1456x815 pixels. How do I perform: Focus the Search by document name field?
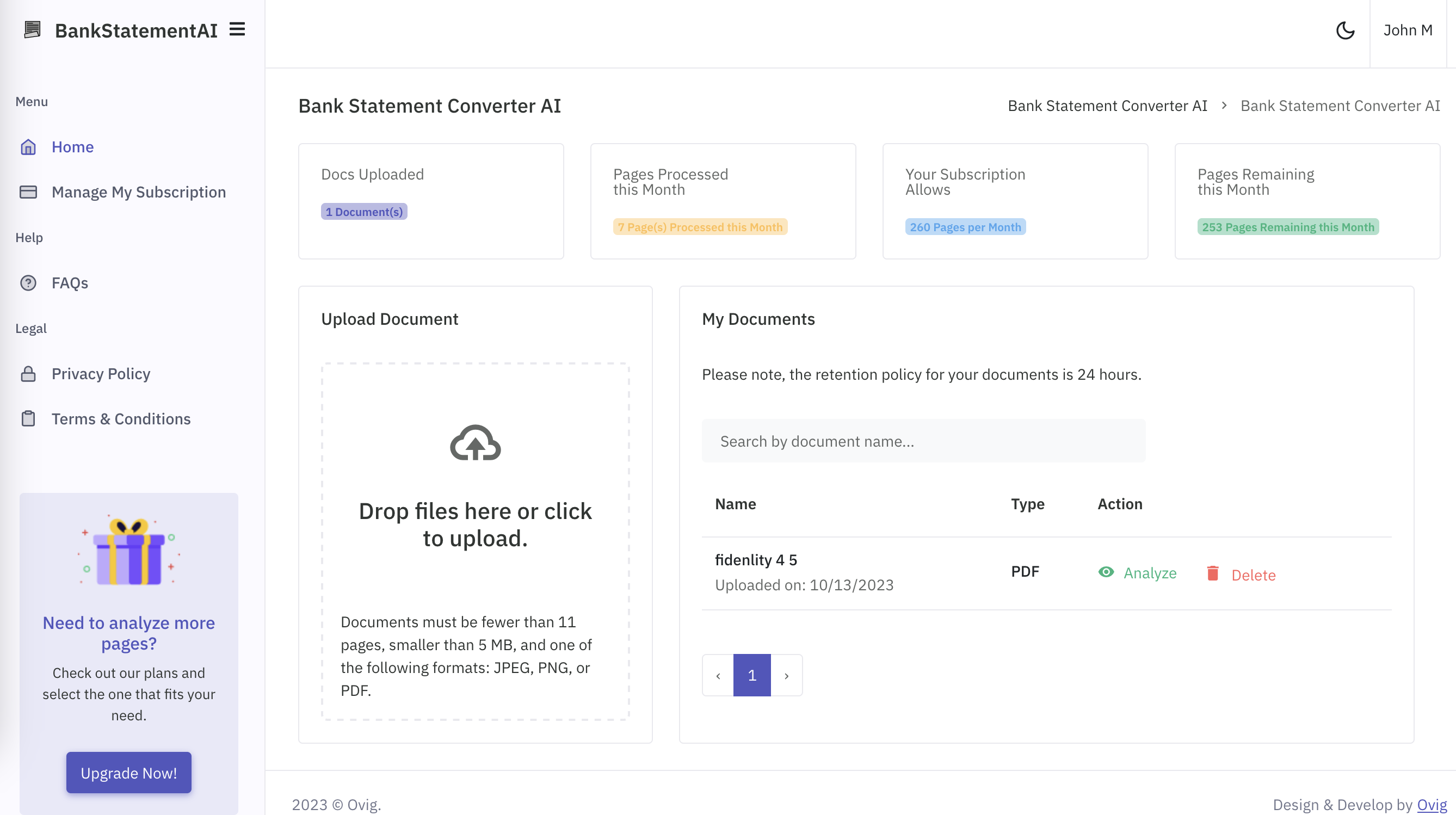coord(923,441)
